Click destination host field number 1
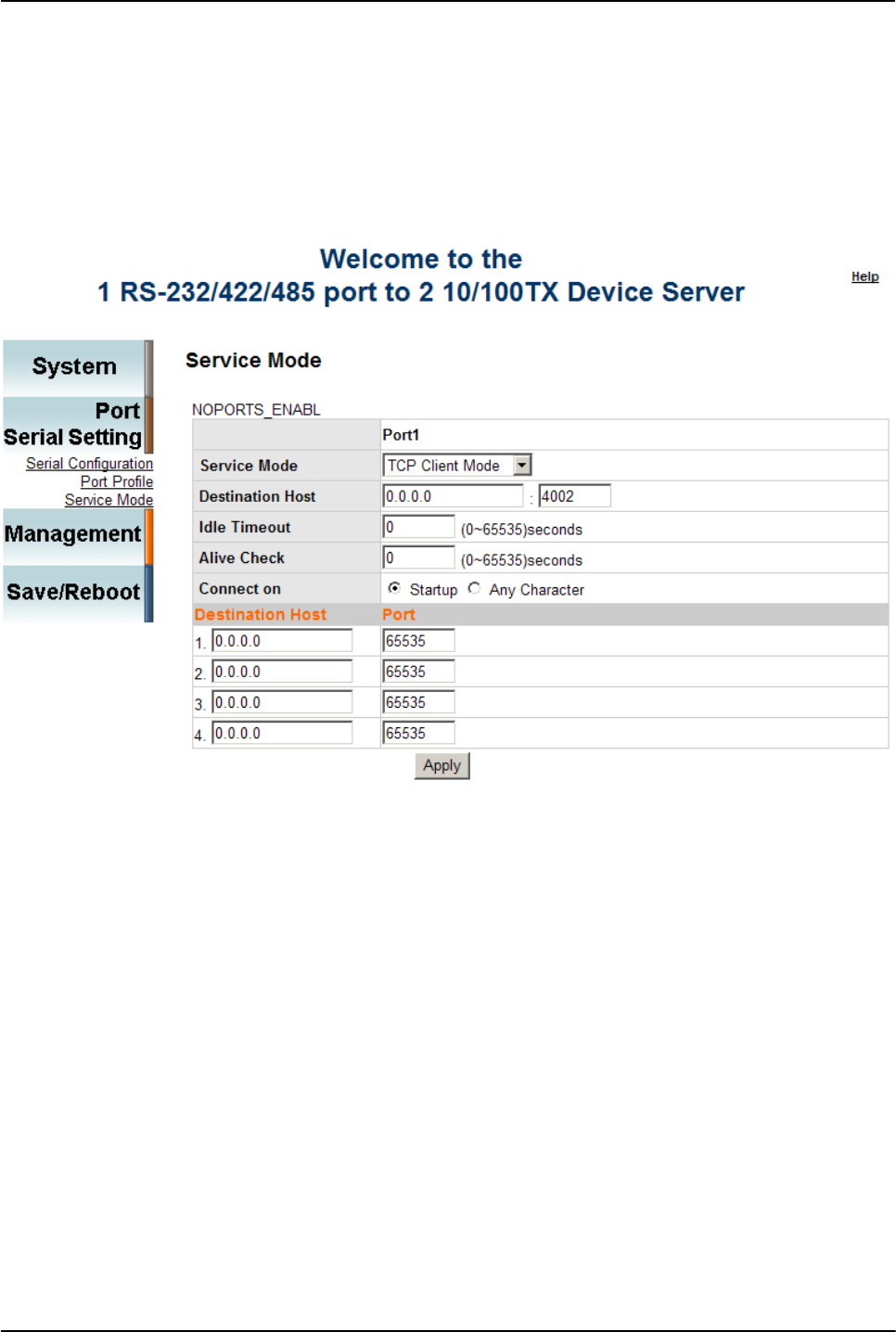The image size is (896, 1332). click(x=282, y=641)
